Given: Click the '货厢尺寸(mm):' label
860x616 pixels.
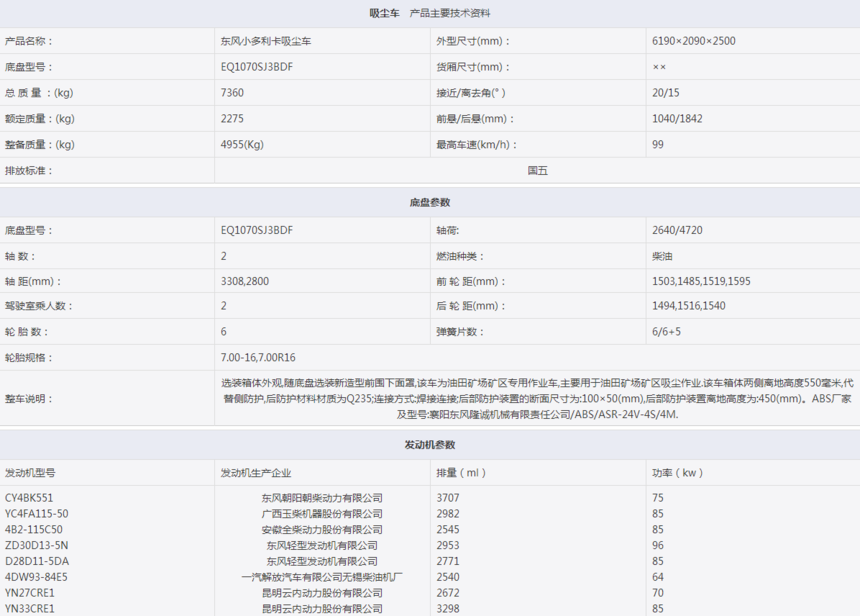Looking at the screenshot, I should click(473, 67).
